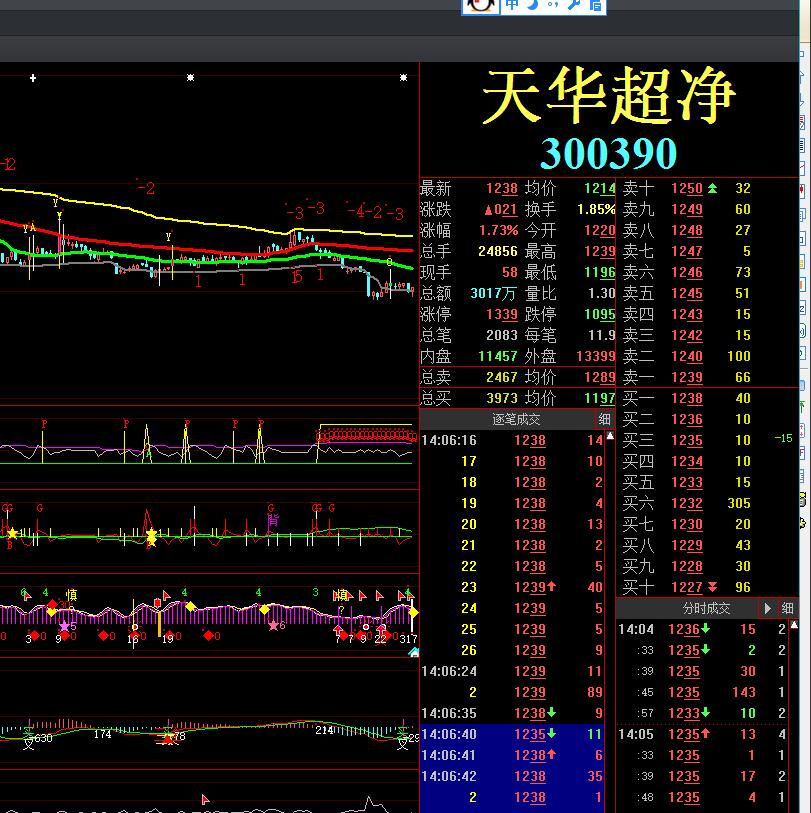Select the 14:06:40 tick at 1235
811x813 pixels.
[x=512, y=734]
